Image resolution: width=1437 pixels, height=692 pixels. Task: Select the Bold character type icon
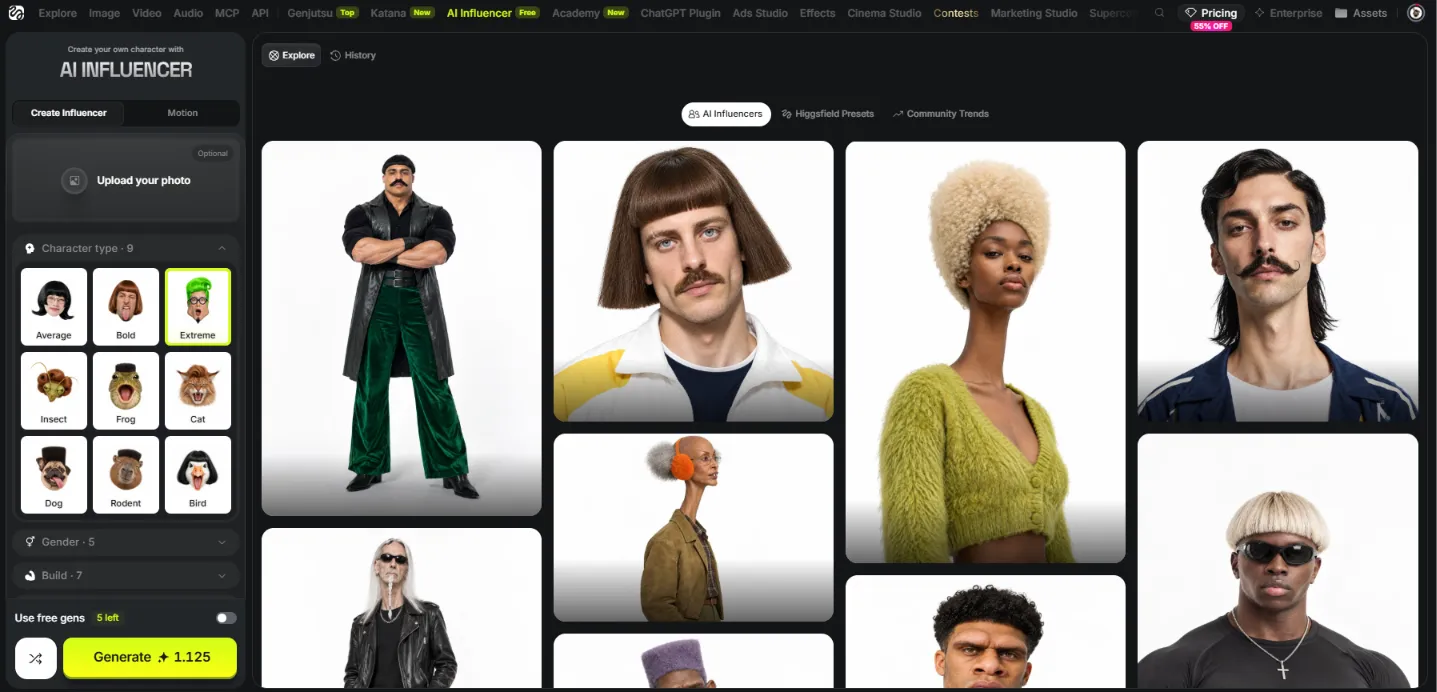[x=126, y=307]
